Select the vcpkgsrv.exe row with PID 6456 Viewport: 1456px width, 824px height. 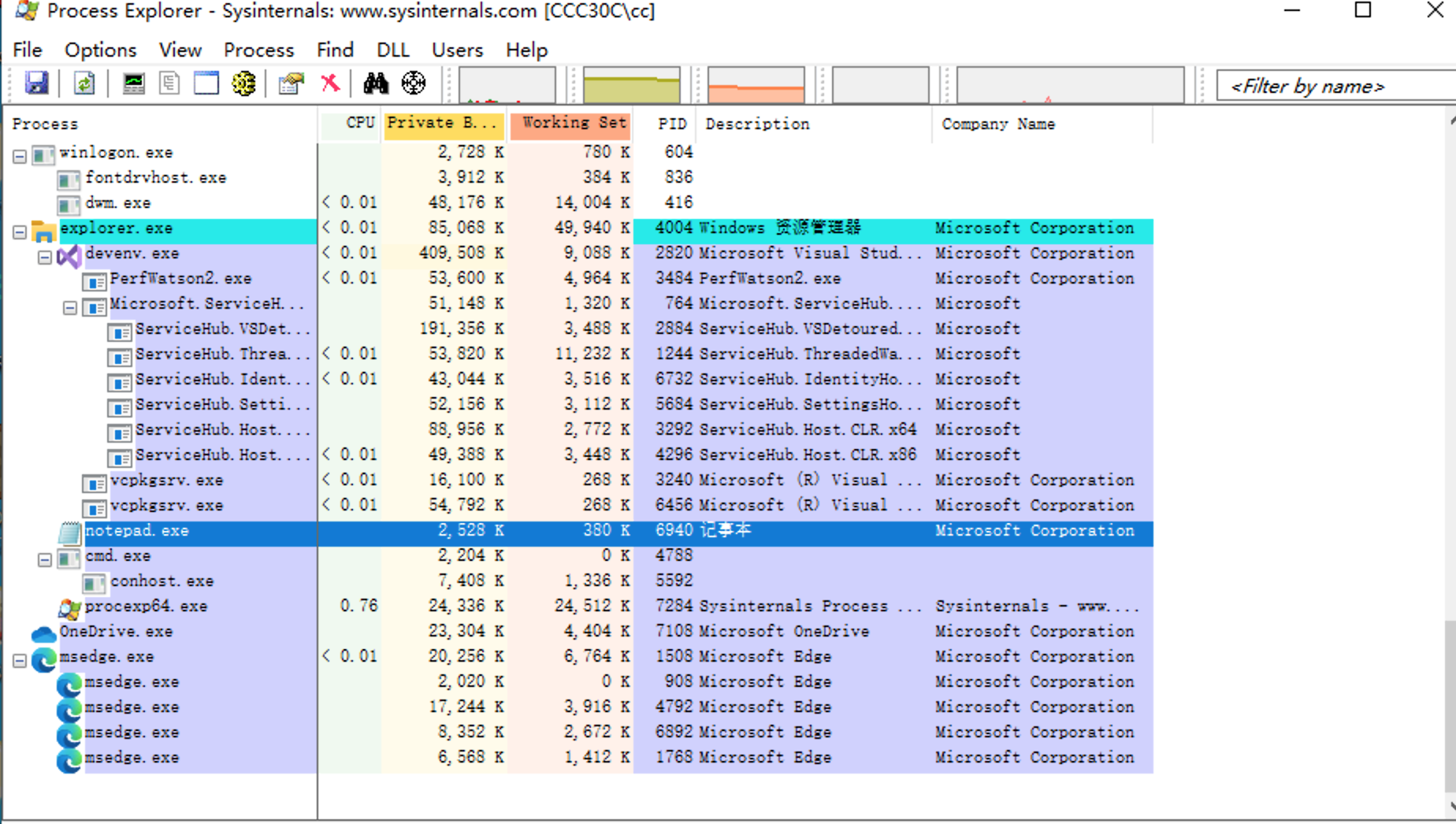tap(579, 506)
